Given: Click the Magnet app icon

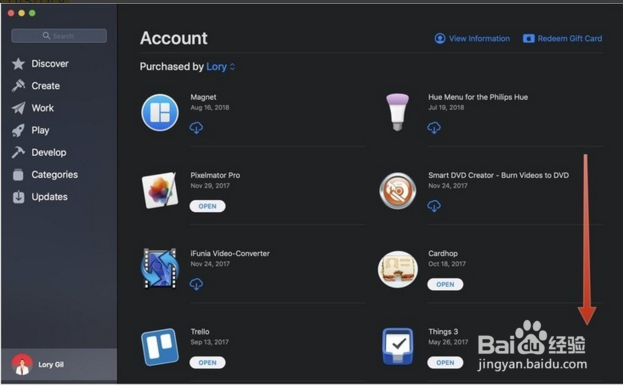Looking at the screenshot, I should point(160,113).
